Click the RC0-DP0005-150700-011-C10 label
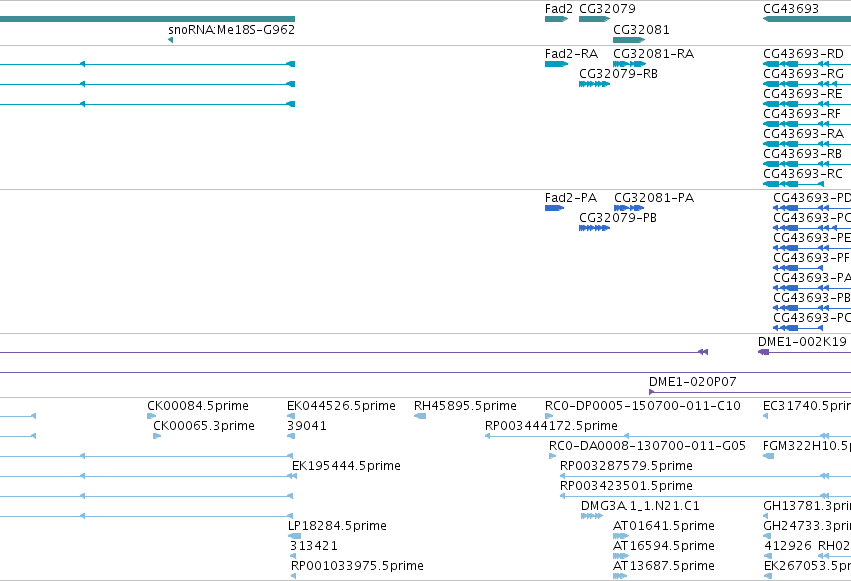The image size is (851, 581). coord(643,406)
